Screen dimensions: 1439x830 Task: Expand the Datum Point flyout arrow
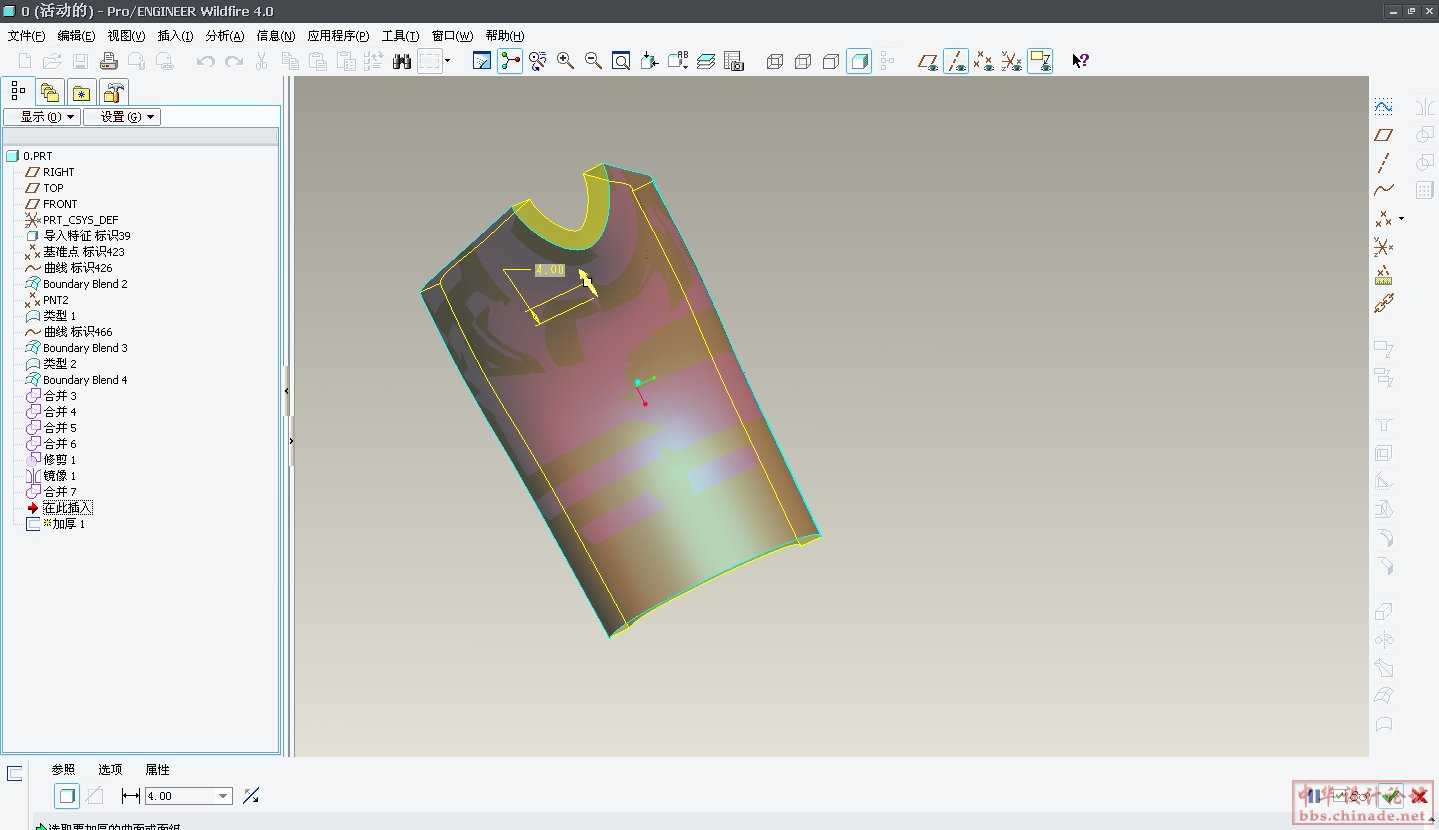pyautogui.click(x=1401, y=218)
